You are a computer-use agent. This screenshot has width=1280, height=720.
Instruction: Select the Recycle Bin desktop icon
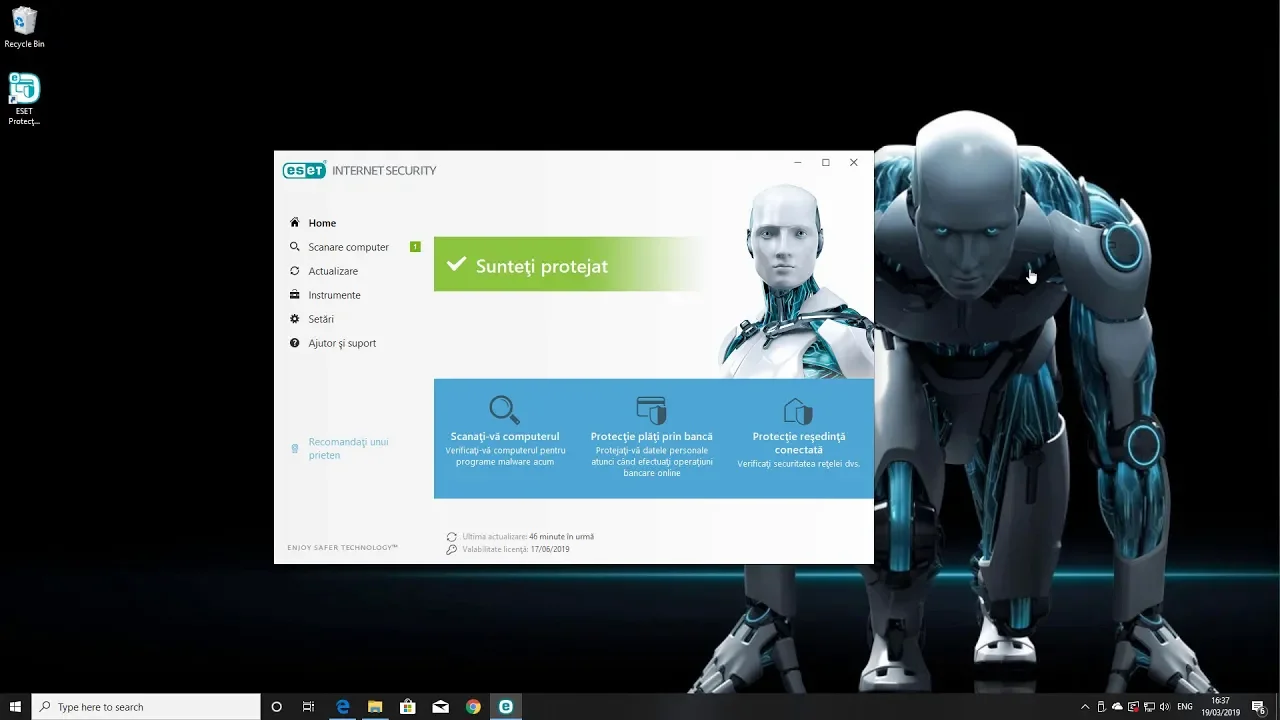(24, 27)
